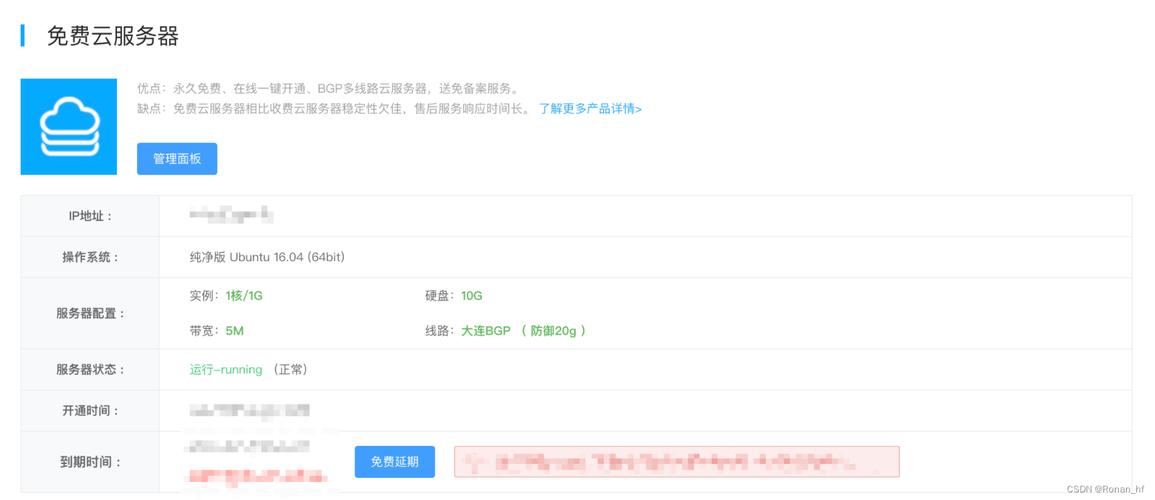Click the 开通时间 row label
The height and width of the screenshot is (500, 1155).
coord(90,410)
